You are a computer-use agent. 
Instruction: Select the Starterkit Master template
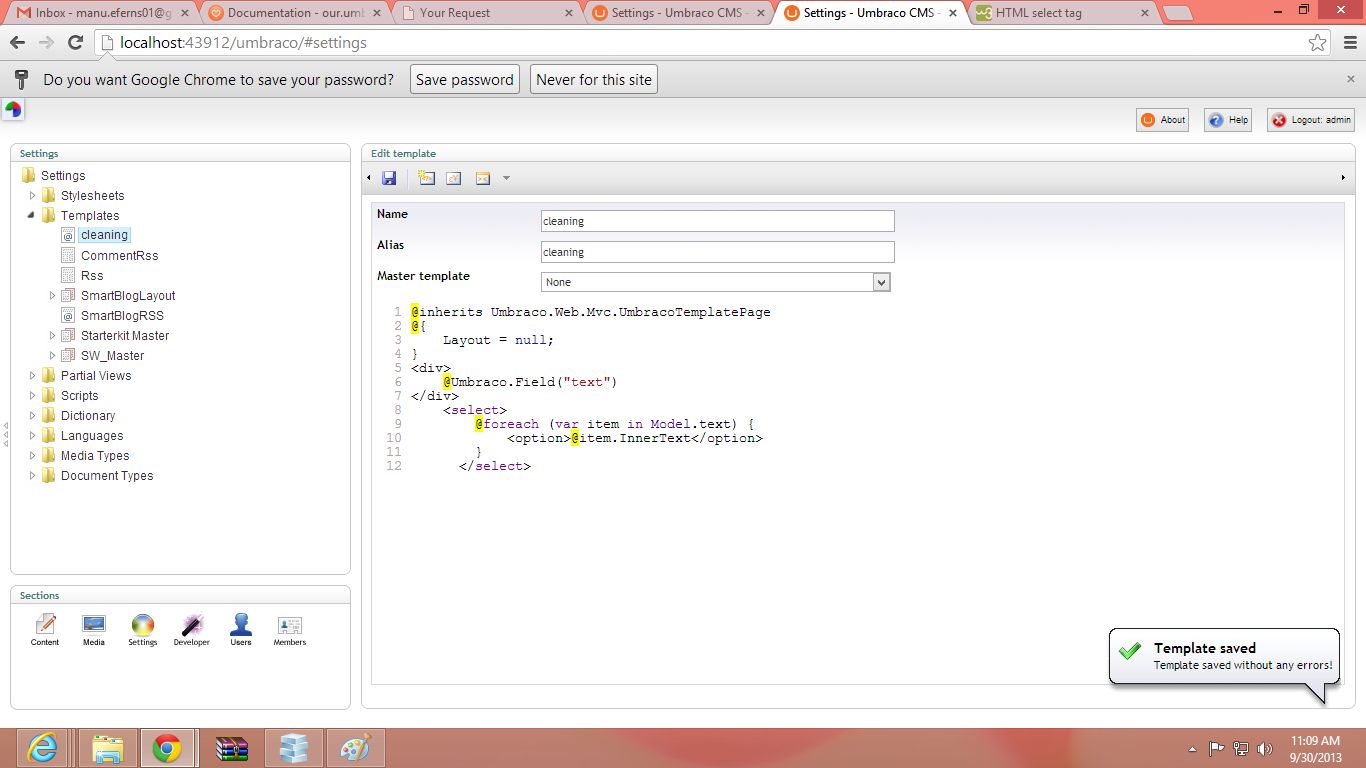[x=125, y=335]
